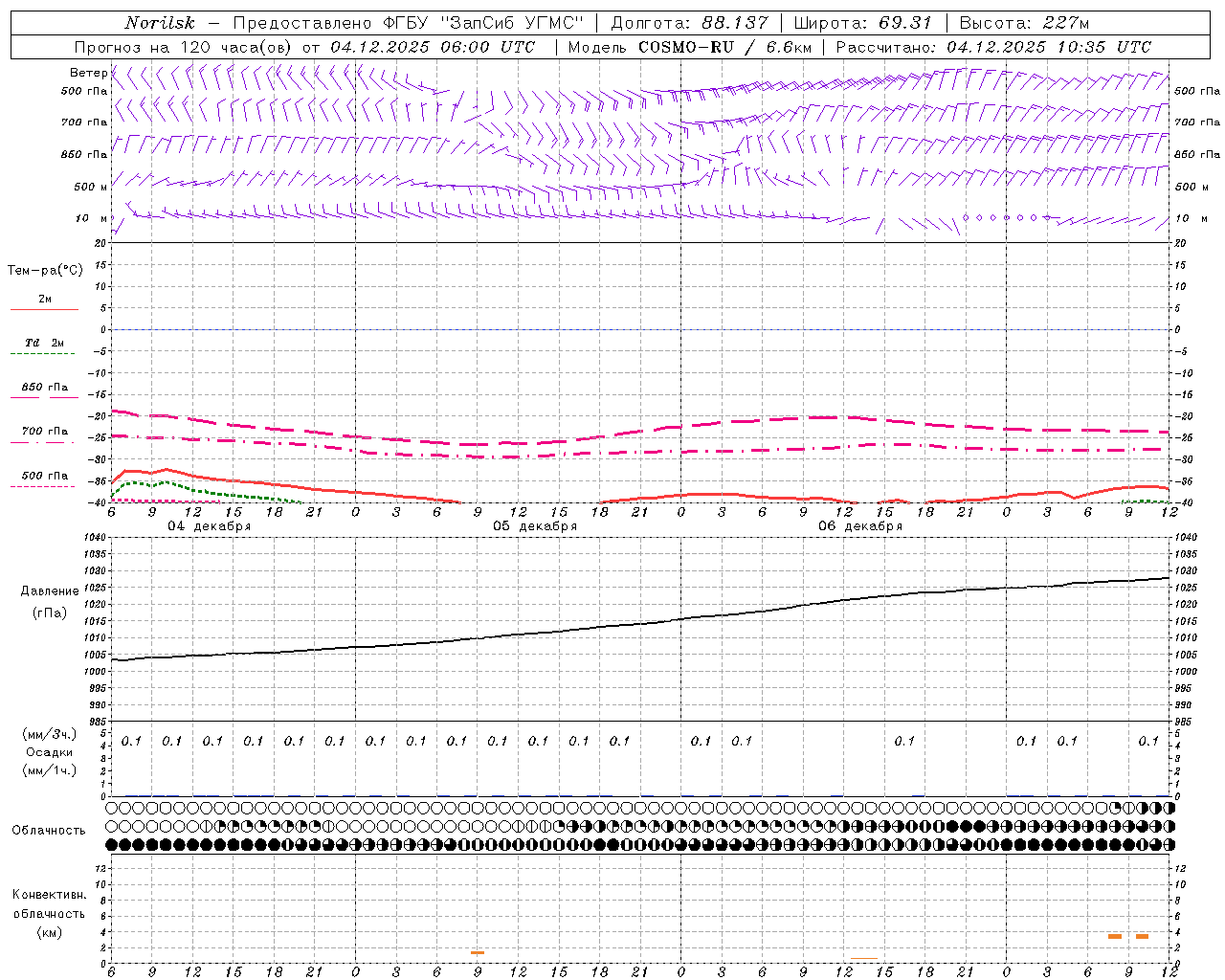
Task: Click the pink dash-dot sample under '700 гПа'
Action: [42, 442]
